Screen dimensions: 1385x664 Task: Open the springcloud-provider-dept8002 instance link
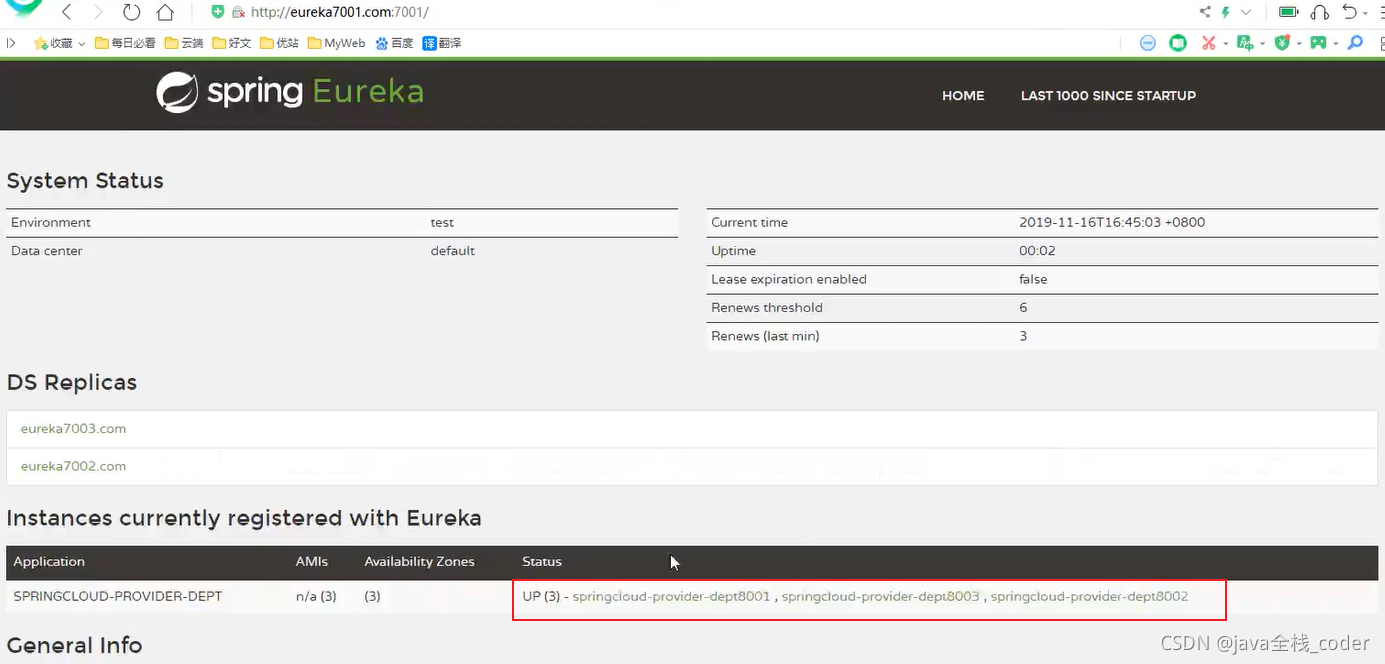coord(1089,597)
